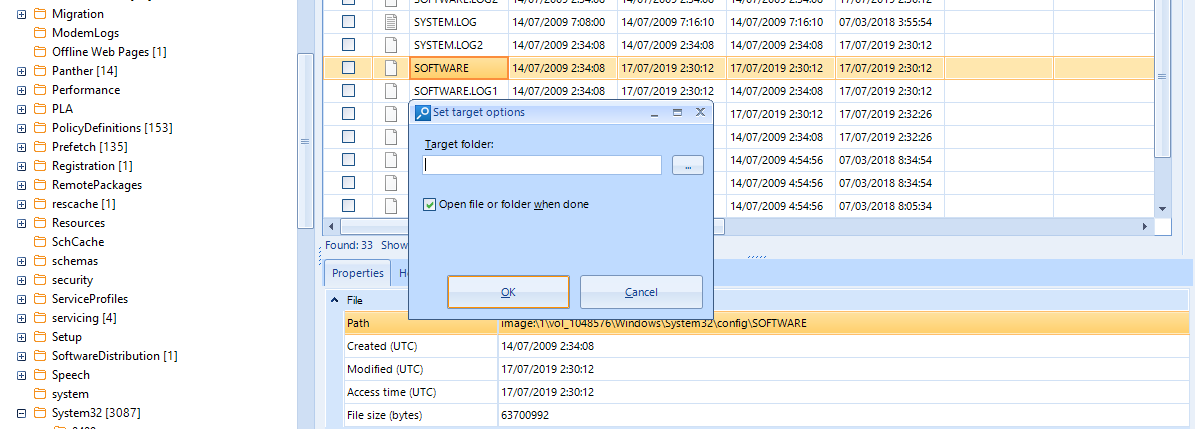
Task: Open folder browser with the ellipsis button
Action: [687, 166]
